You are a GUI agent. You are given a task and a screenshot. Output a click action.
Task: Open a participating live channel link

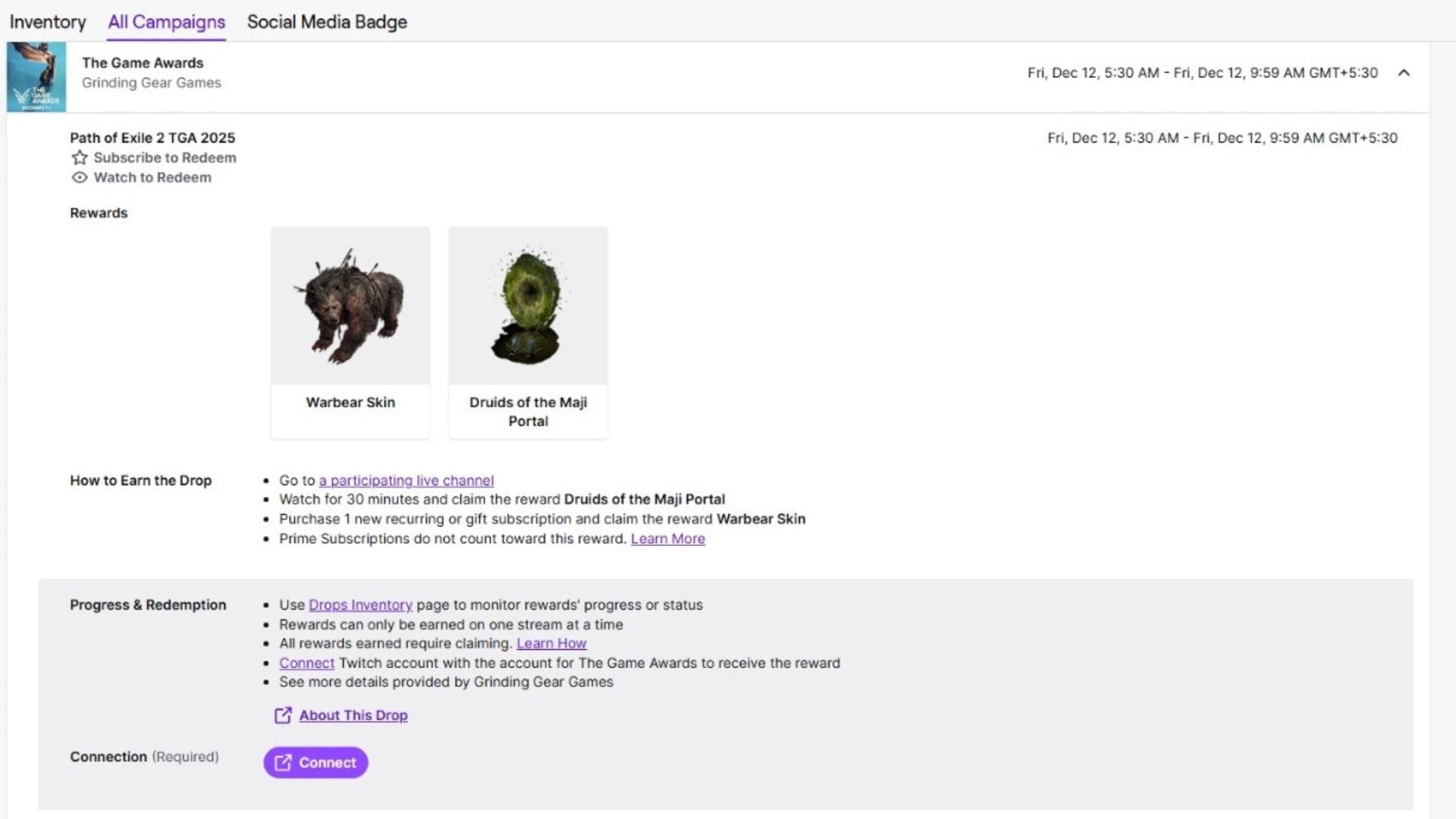(x=406, y=480)
